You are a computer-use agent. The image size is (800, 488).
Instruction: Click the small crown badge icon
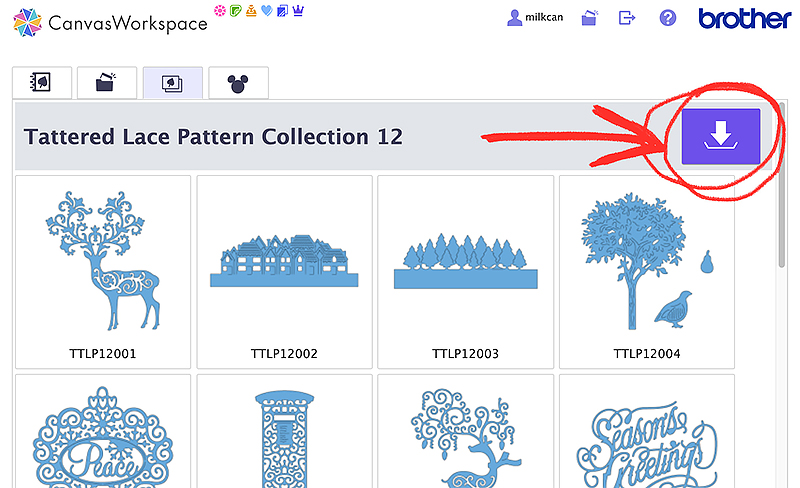298,10
